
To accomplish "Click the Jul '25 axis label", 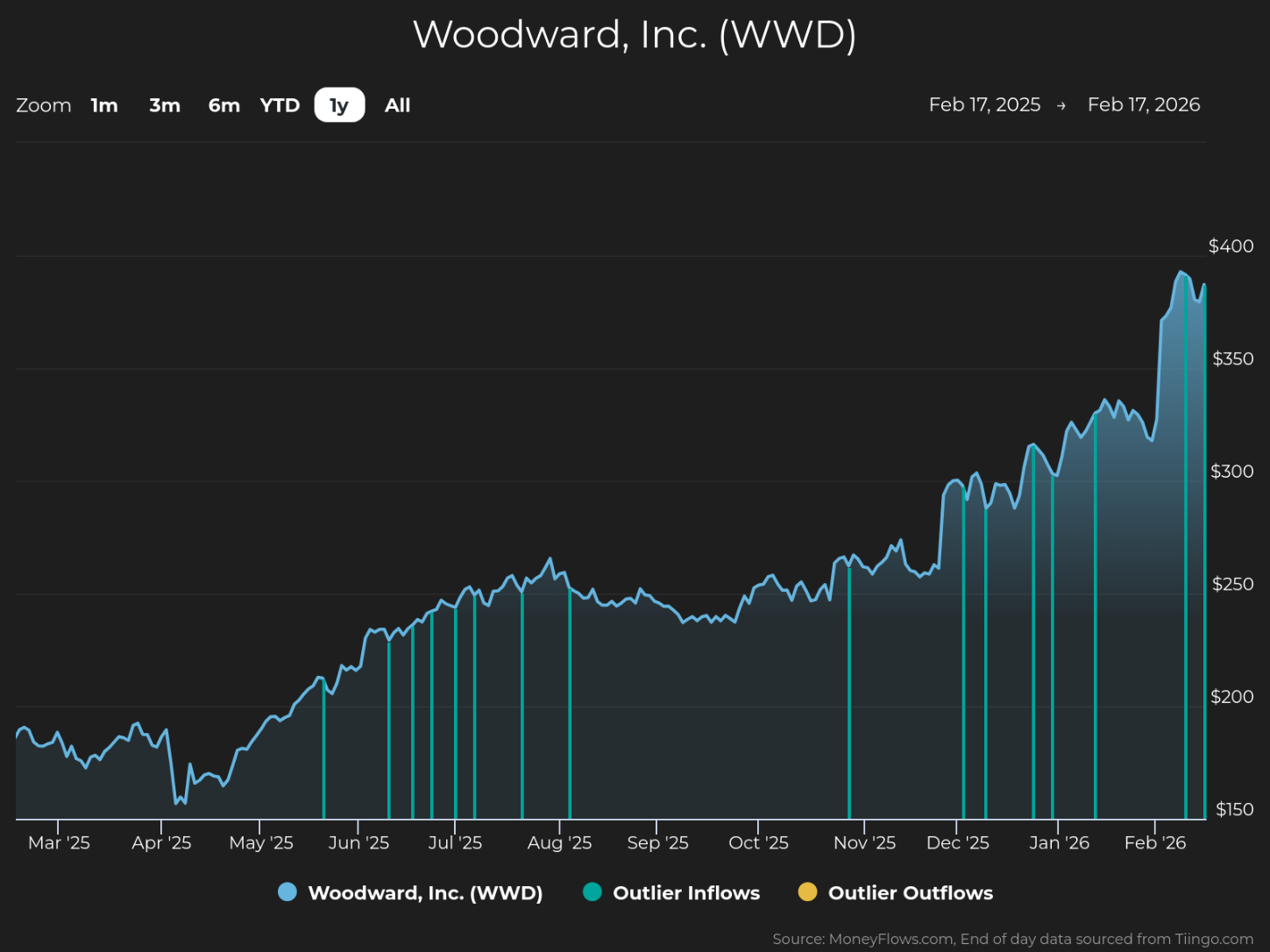I will [455, 842].
